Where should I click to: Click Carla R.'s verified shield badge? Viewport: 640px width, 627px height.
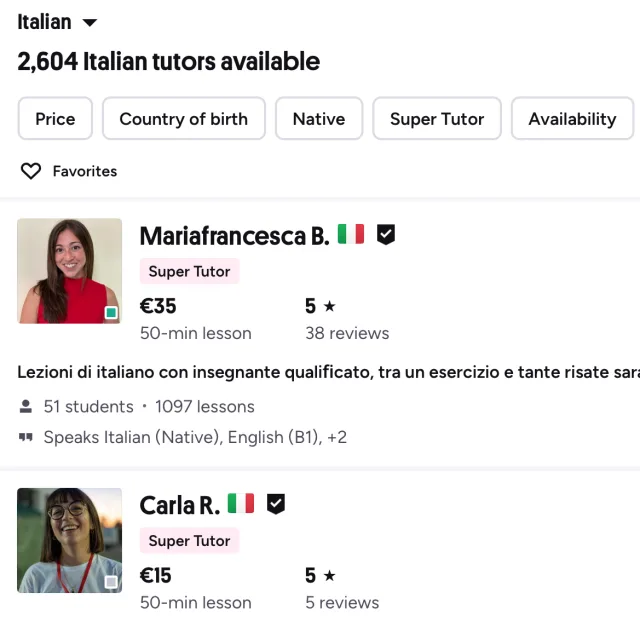coord(276,504)
